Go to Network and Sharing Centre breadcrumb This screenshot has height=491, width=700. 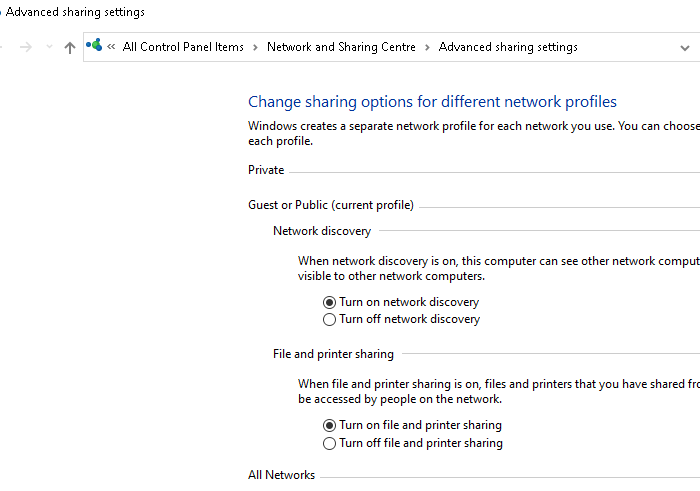click(x=341, y=47)
